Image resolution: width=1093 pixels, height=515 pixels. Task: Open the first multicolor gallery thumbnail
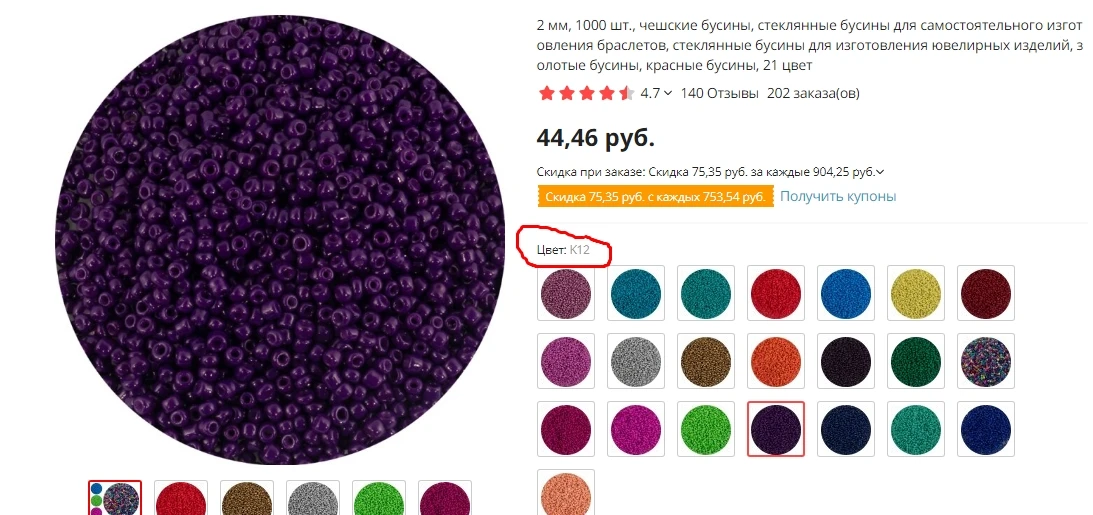click(115, 498)
